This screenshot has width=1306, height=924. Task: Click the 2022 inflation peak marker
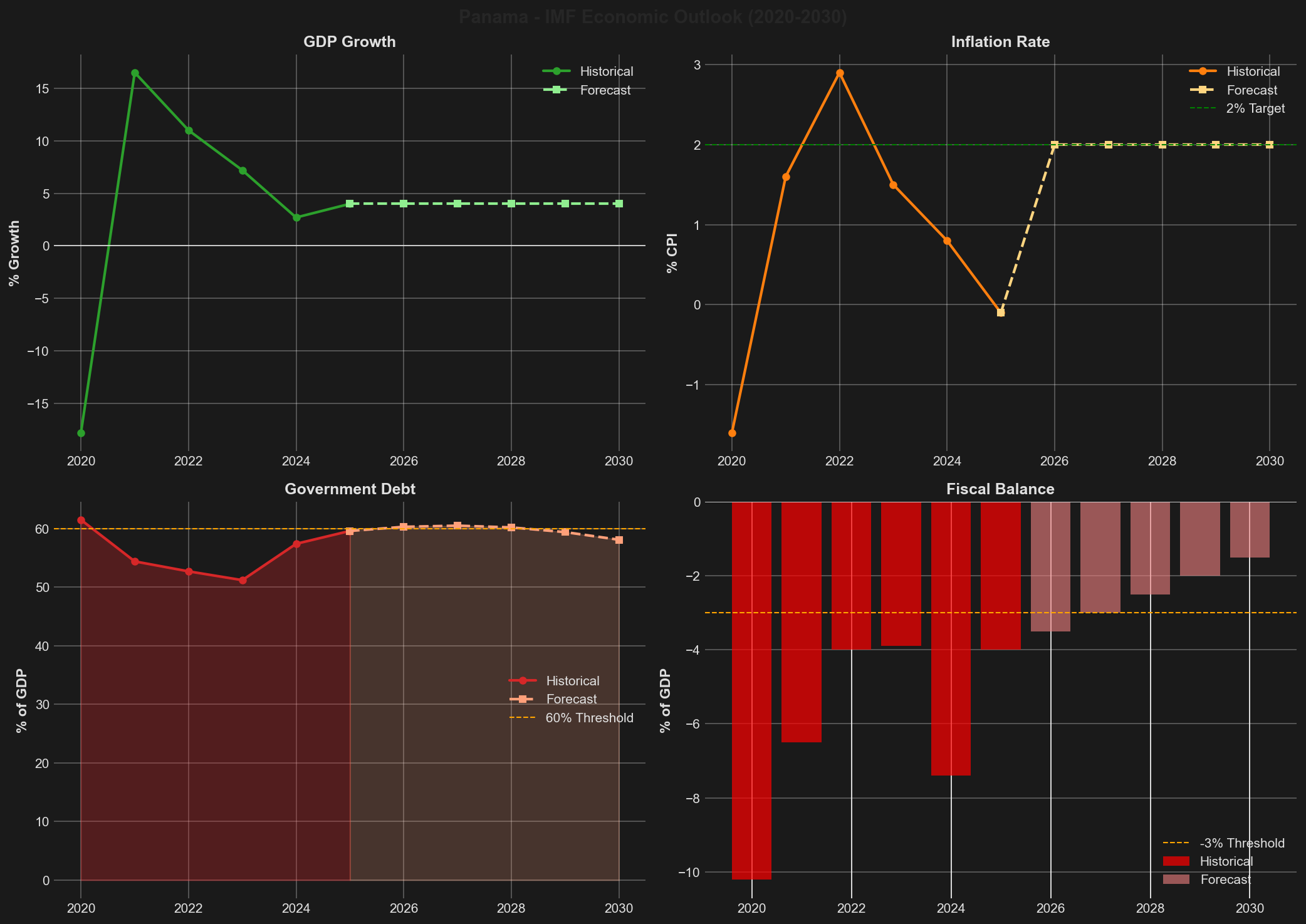click(840, 73)
